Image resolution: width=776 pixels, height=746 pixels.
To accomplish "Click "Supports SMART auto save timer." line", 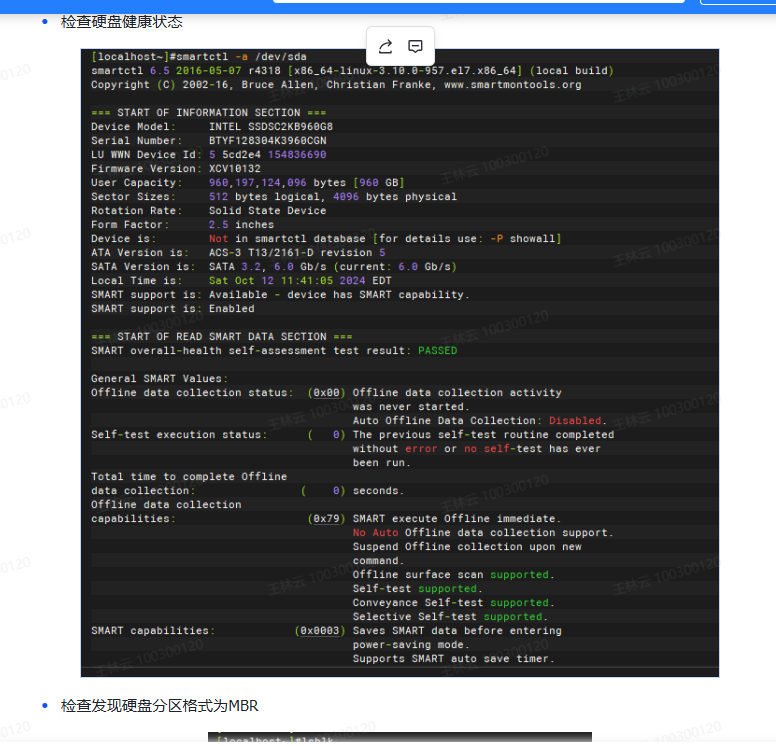I will point(454,659).
